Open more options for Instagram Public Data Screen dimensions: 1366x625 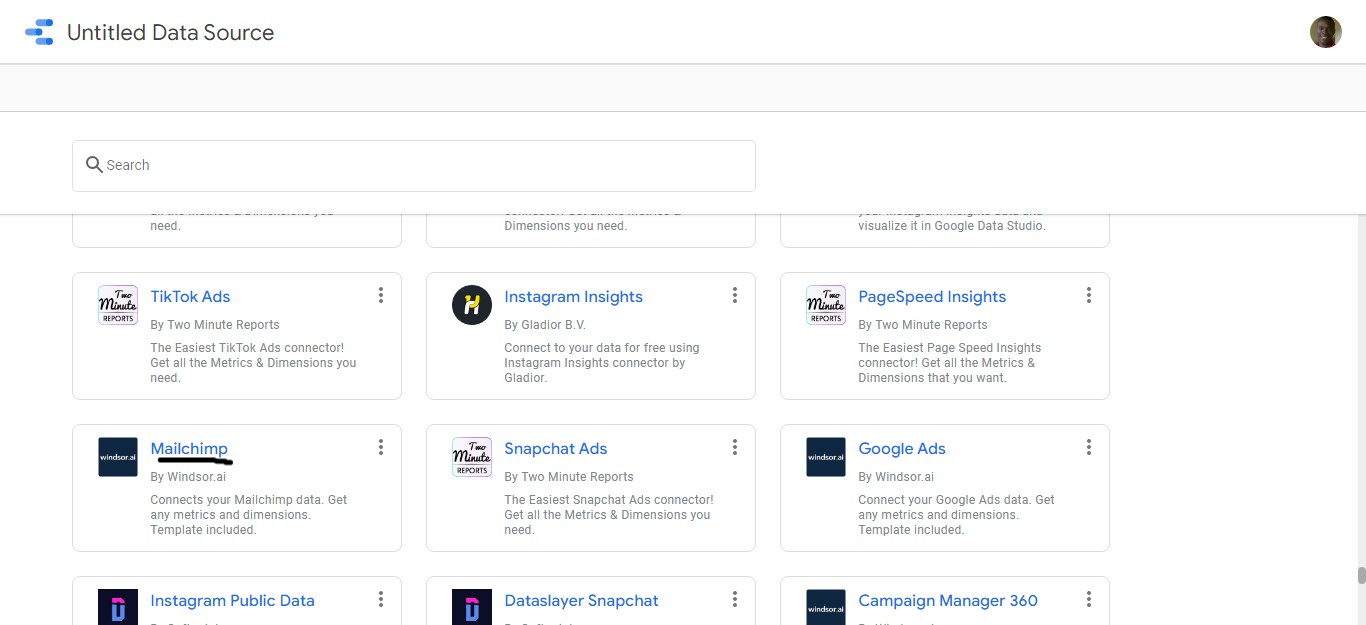(380, 599)
